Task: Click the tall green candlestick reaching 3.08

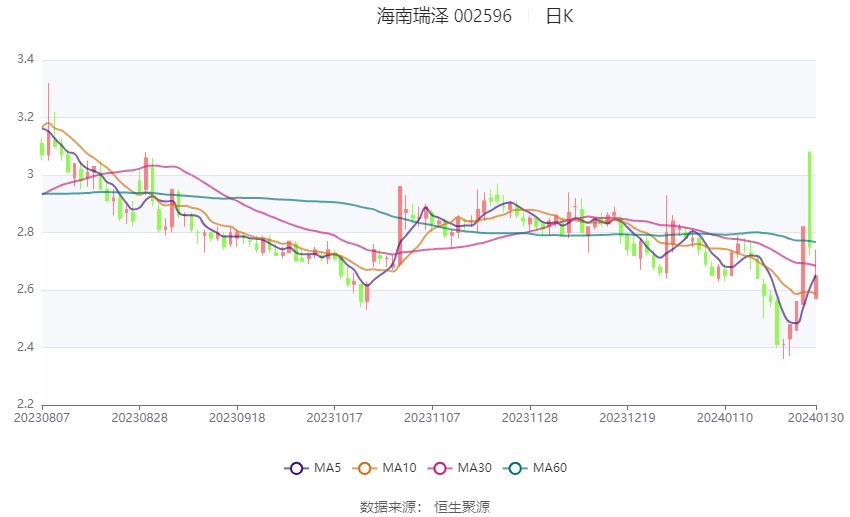Action: pos(809,199)
